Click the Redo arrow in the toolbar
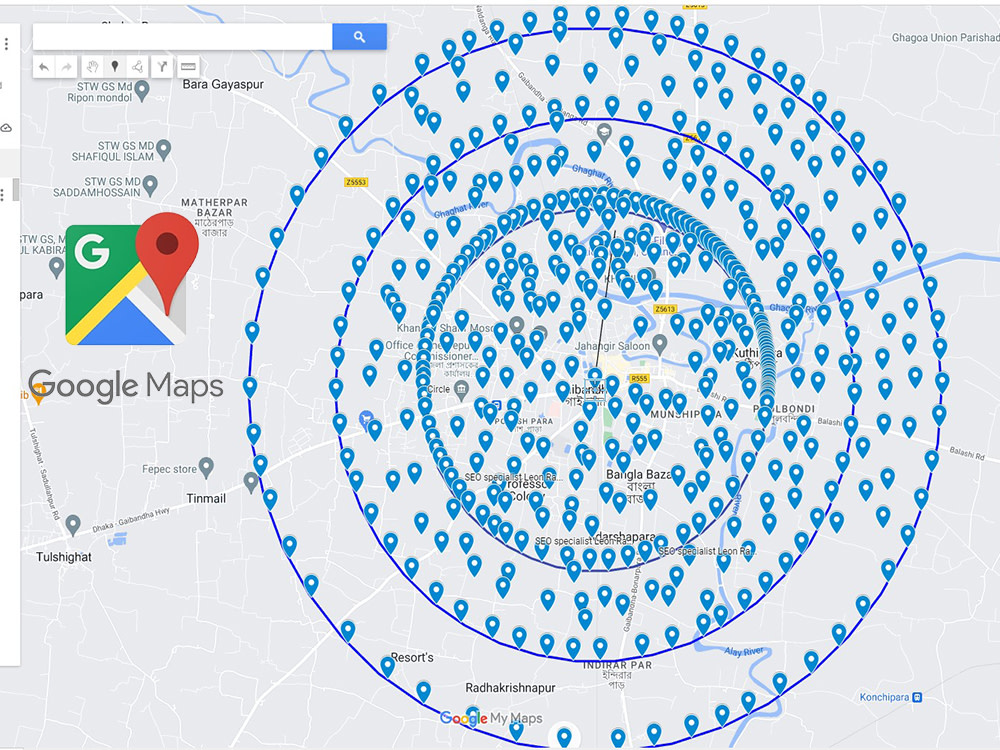The width and height of the screenshot is (1000, 750). click(x=68, y=67)
